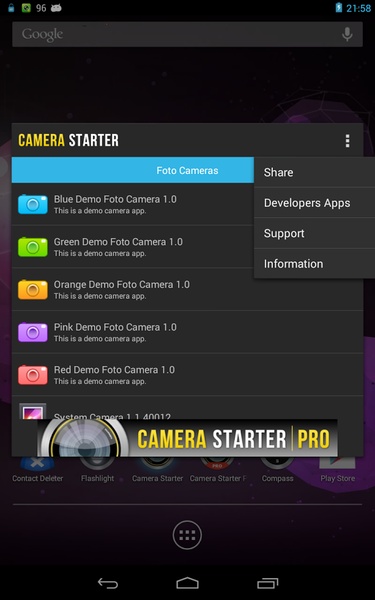This screenshot has height=600, width=375.
Task: Tap the Google voice search microphone
Action: click(347, 34)
